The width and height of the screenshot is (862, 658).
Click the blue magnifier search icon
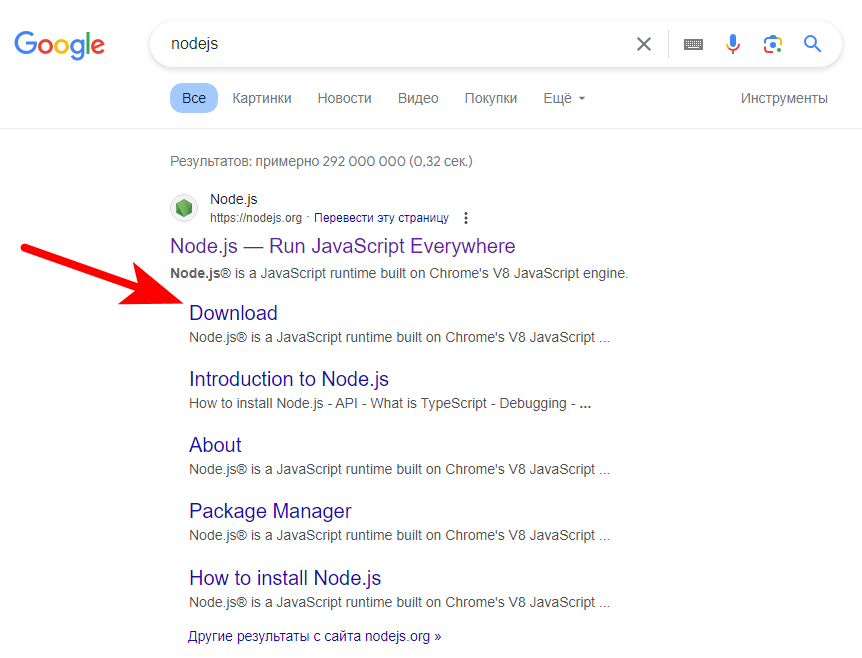click(812, 44)
